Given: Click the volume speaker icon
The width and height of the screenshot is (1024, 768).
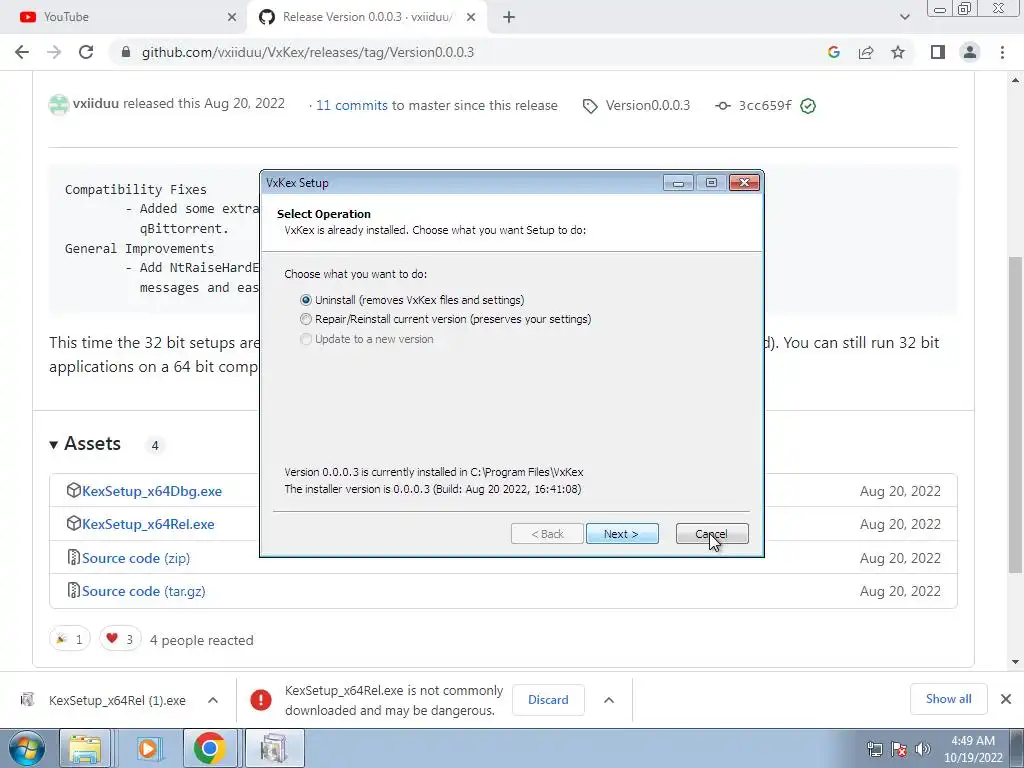Looking at the screenshot, I should click(923, 749).
